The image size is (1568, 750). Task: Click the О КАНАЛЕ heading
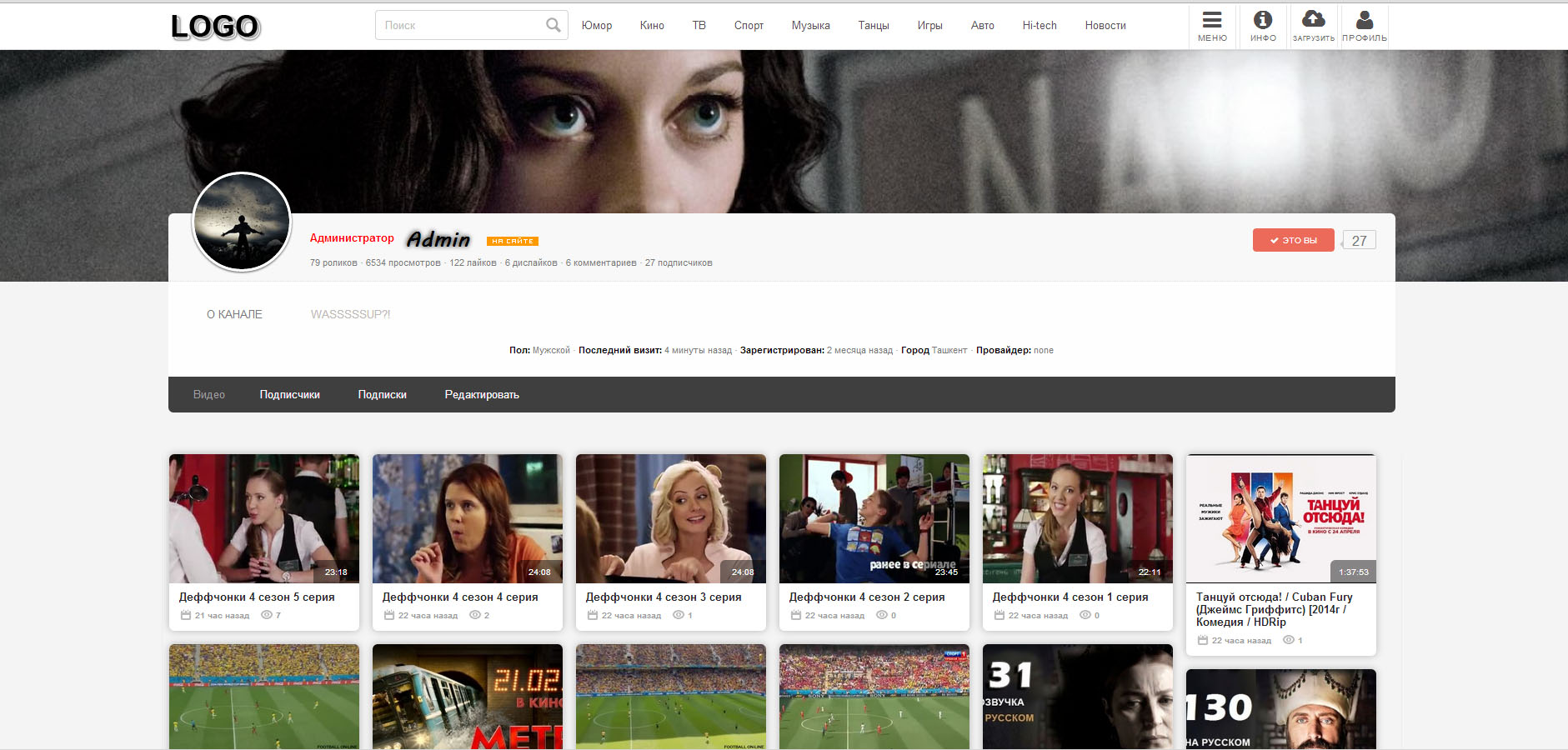point(234,314)
